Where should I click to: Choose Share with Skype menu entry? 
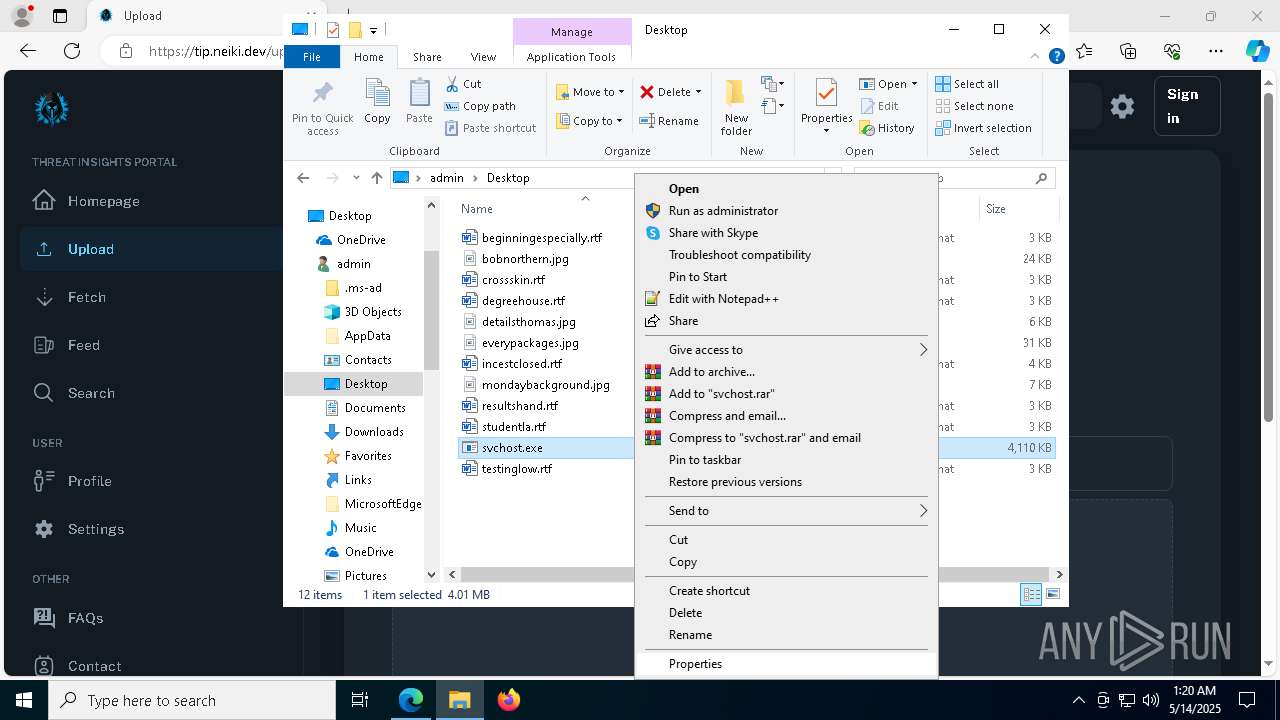coord(786,233)
